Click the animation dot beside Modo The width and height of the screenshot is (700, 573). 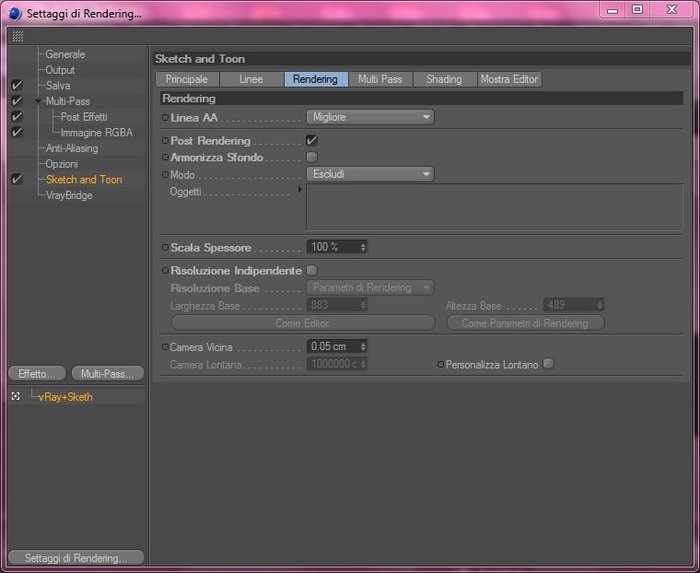click(x=165, y=174)
